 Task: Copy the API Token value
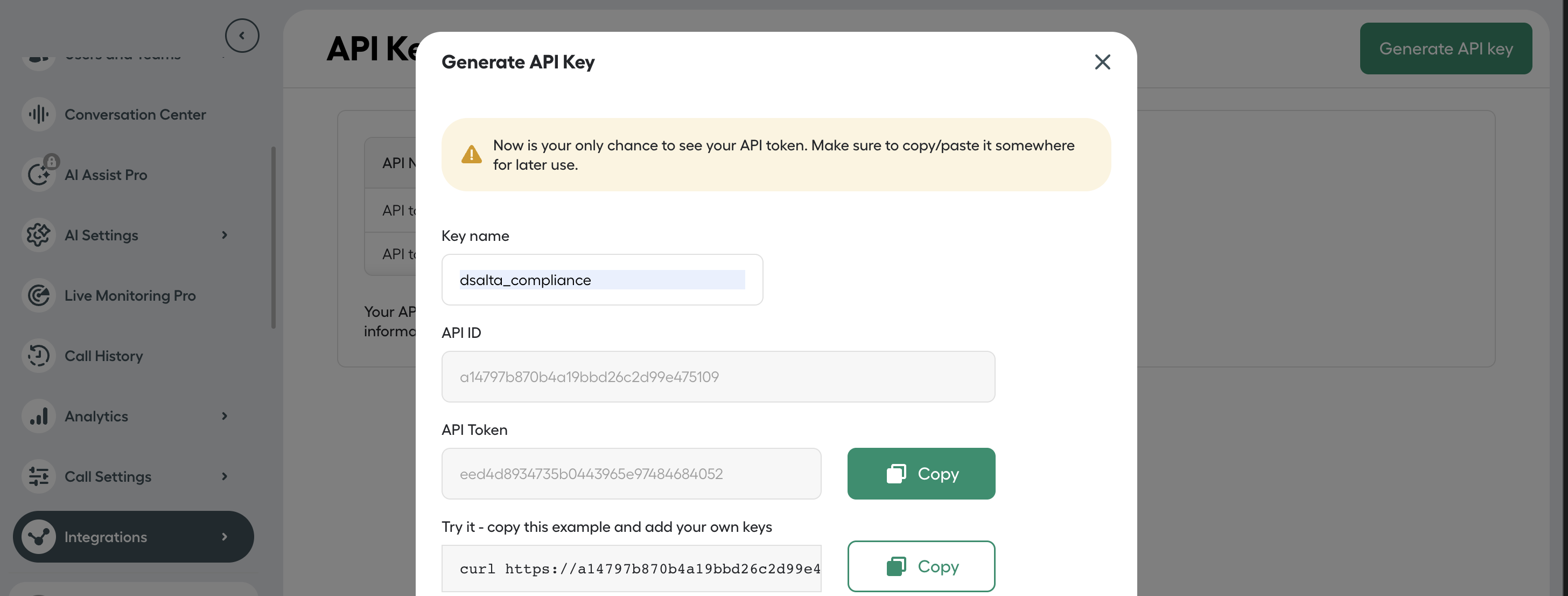tap(921, 474)
